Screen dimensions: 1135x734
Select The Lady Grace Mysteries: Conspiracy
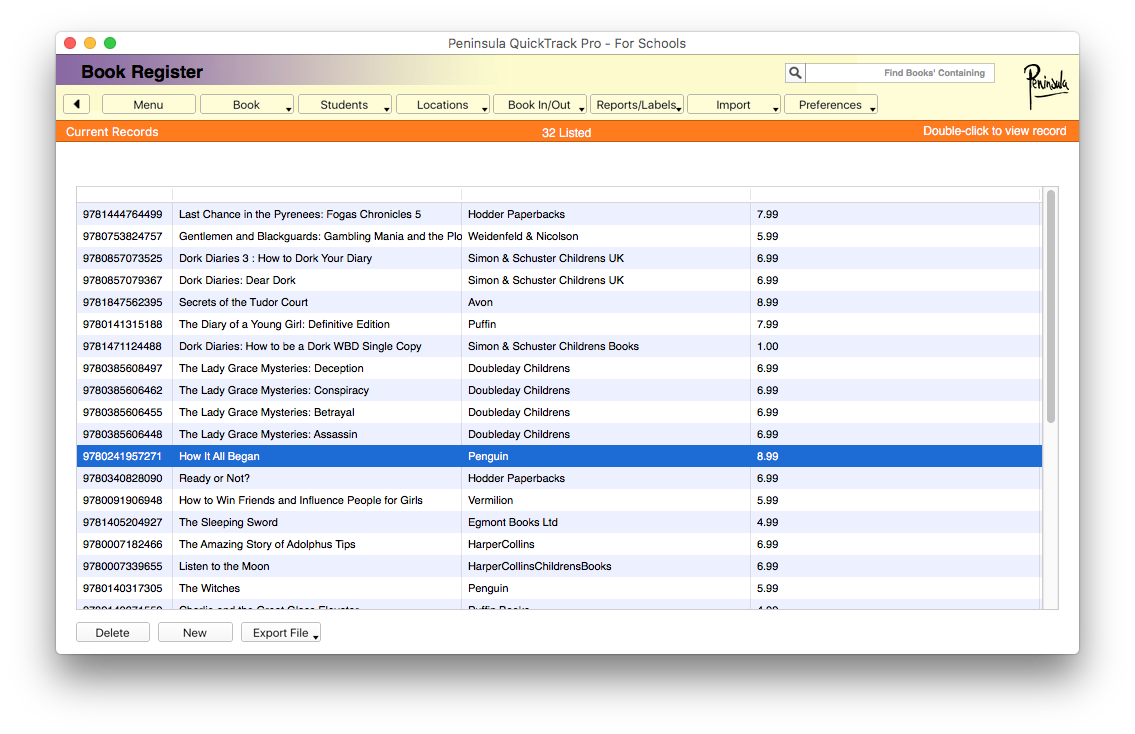click(559, 390)
